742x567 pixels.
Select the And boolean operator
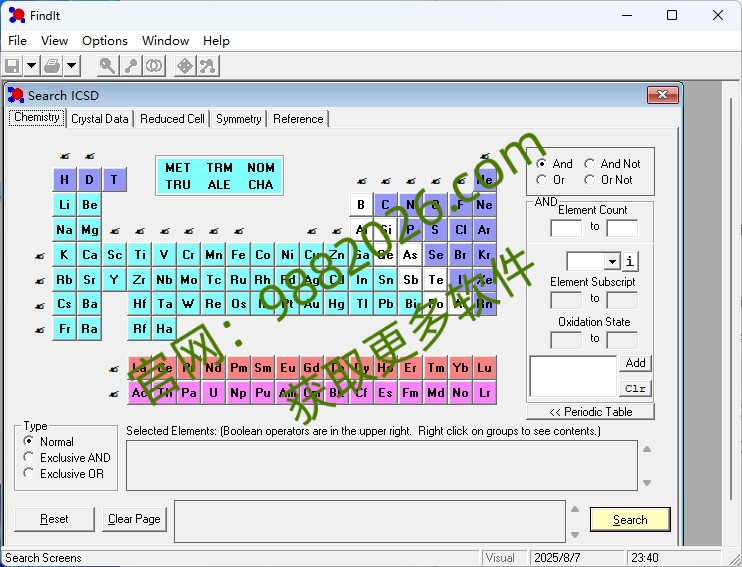[x=542, y=164]
